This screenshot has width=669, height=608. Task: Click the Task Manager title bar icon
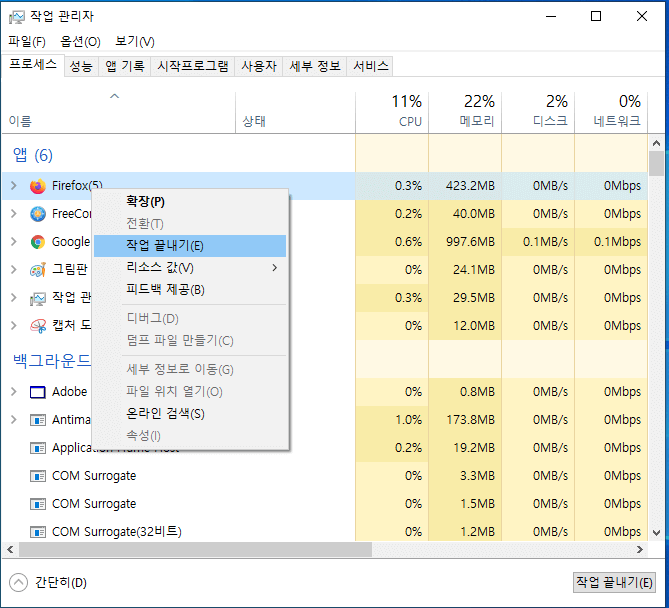[16, 17]
